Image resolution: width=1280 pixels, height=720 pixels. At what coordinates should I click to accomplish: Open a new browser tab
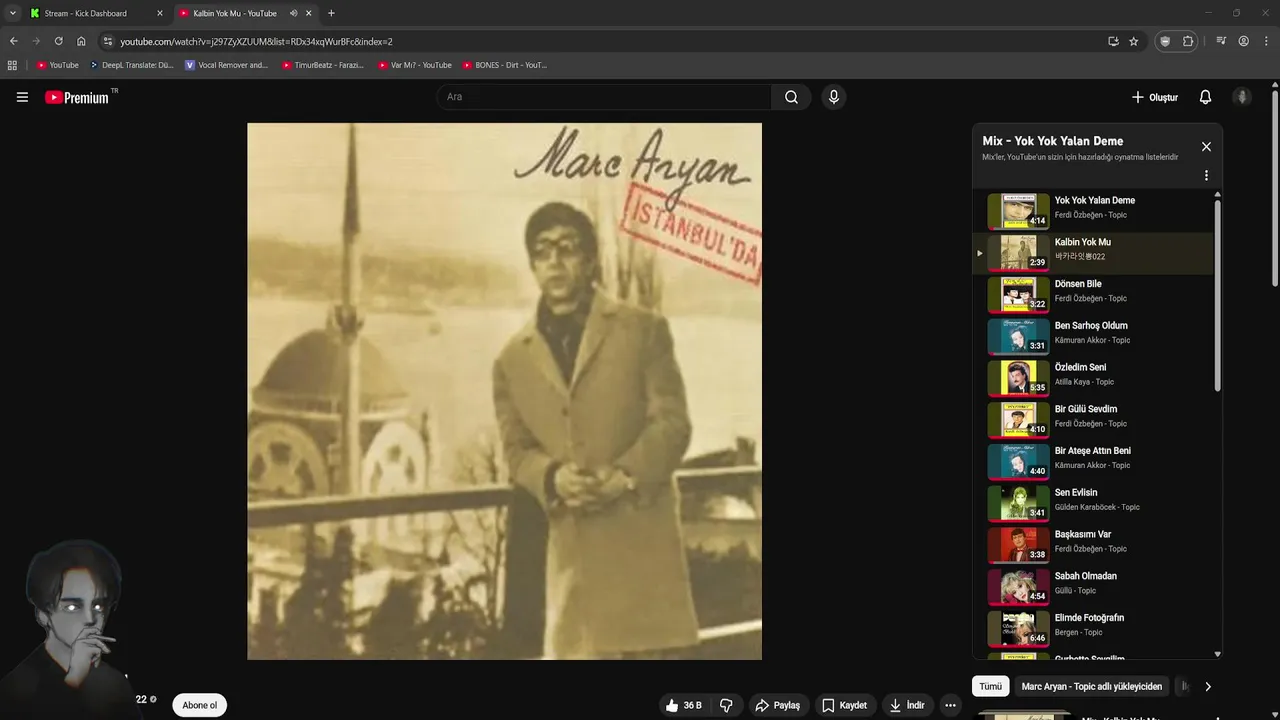(x=331, y=13)
